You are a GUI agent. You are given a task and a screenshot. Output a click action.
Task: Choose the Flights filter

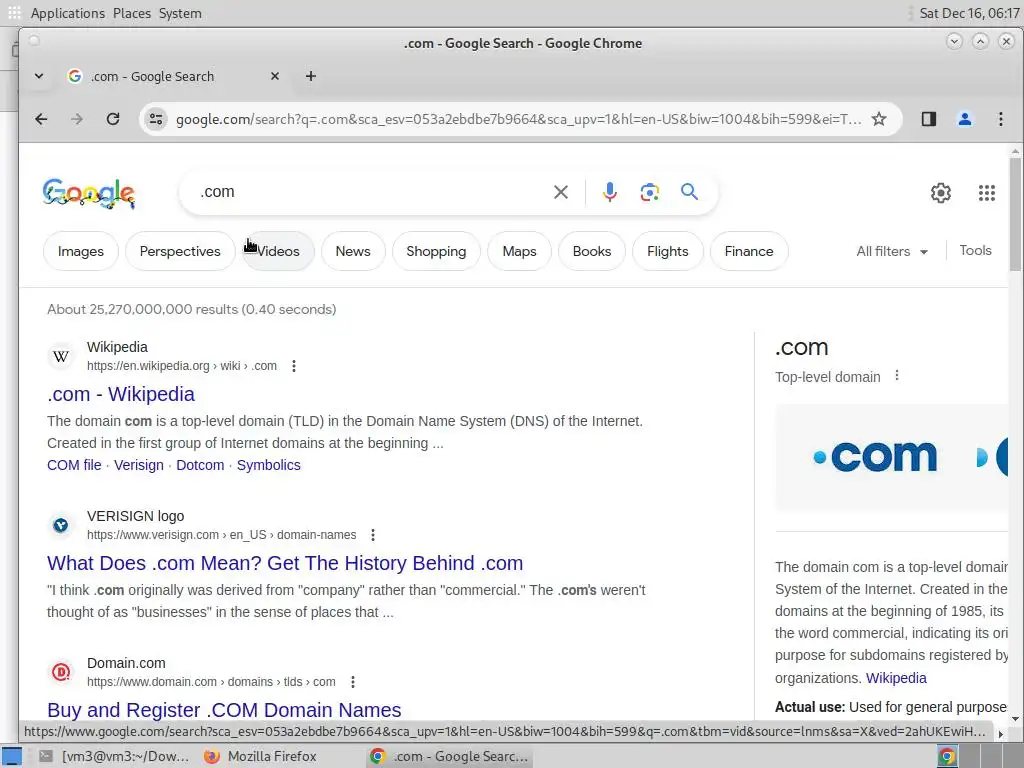tap(667, 251)
